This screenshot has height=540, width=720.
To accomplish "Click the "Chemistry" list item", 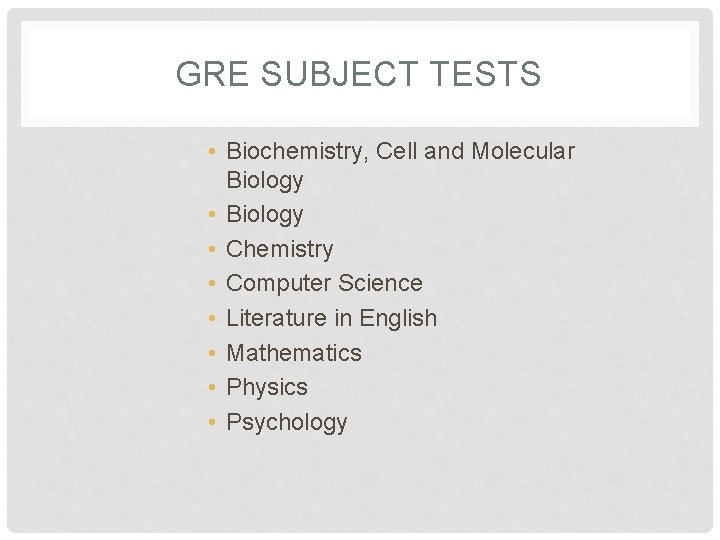I will click(280, 249).
